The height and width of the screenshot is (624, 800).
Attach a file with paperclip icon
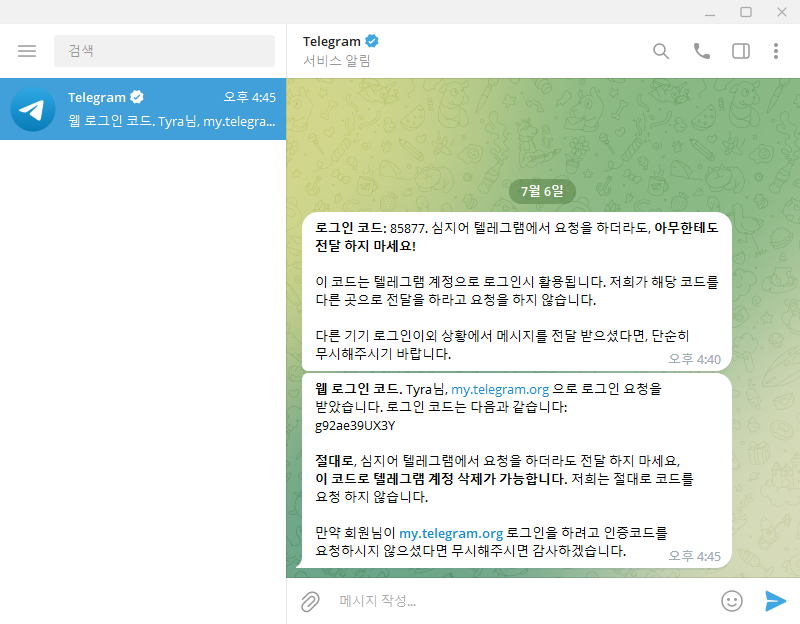tap(310, 602)
